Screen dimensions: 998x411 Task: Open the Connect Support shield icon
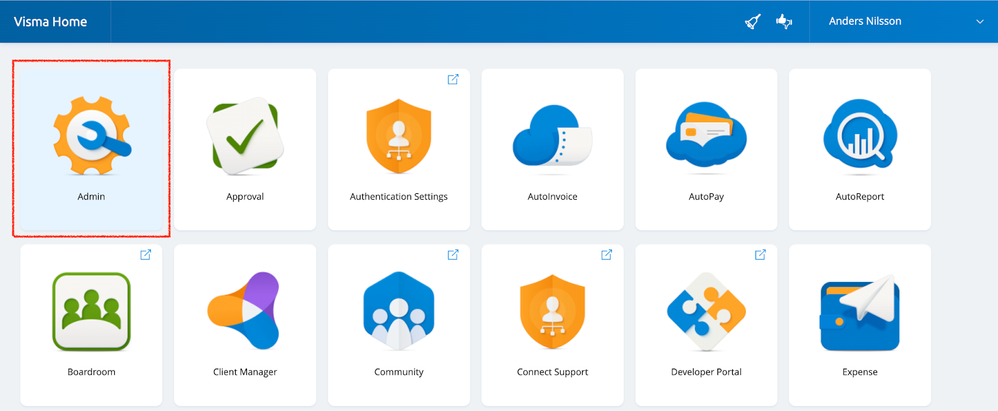coord(552,312)
